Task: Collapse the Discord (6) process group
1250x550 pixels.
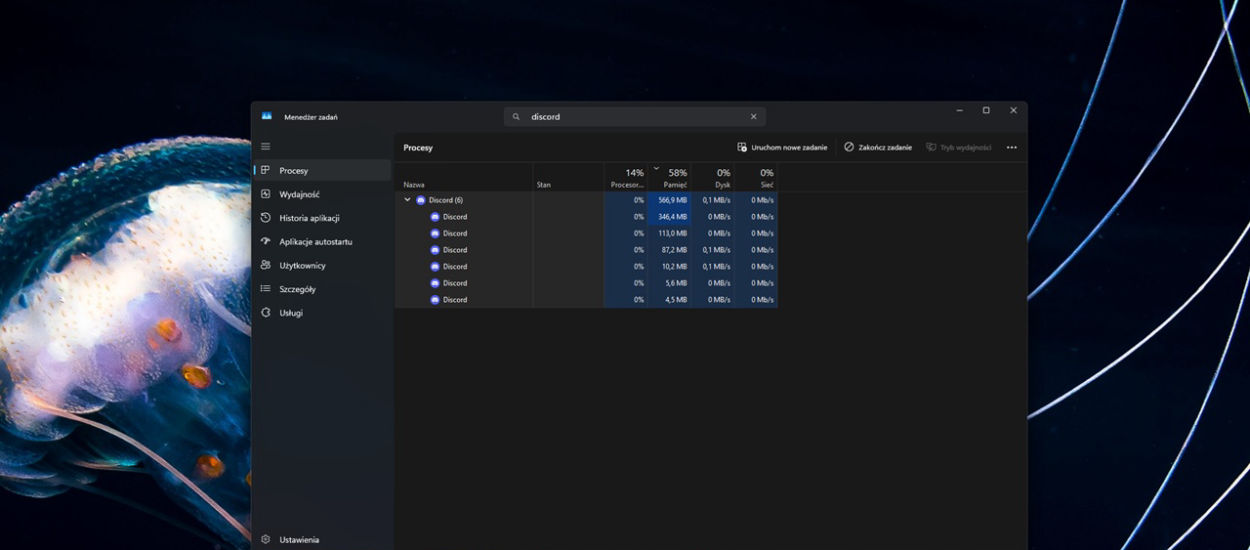Action: point(407,200)
